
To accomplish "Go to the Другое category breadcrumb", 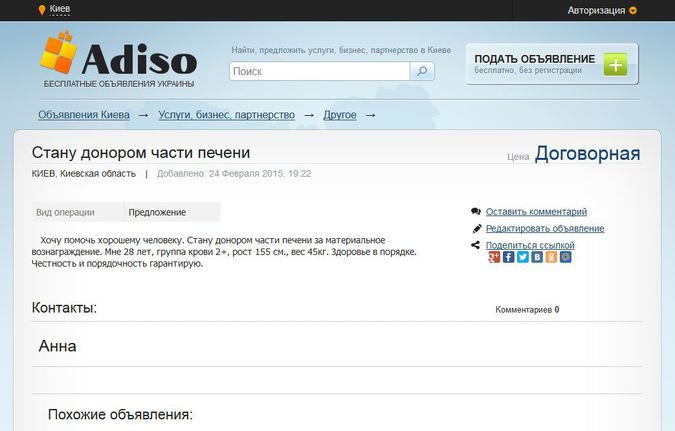I will (x=340, y=115).
